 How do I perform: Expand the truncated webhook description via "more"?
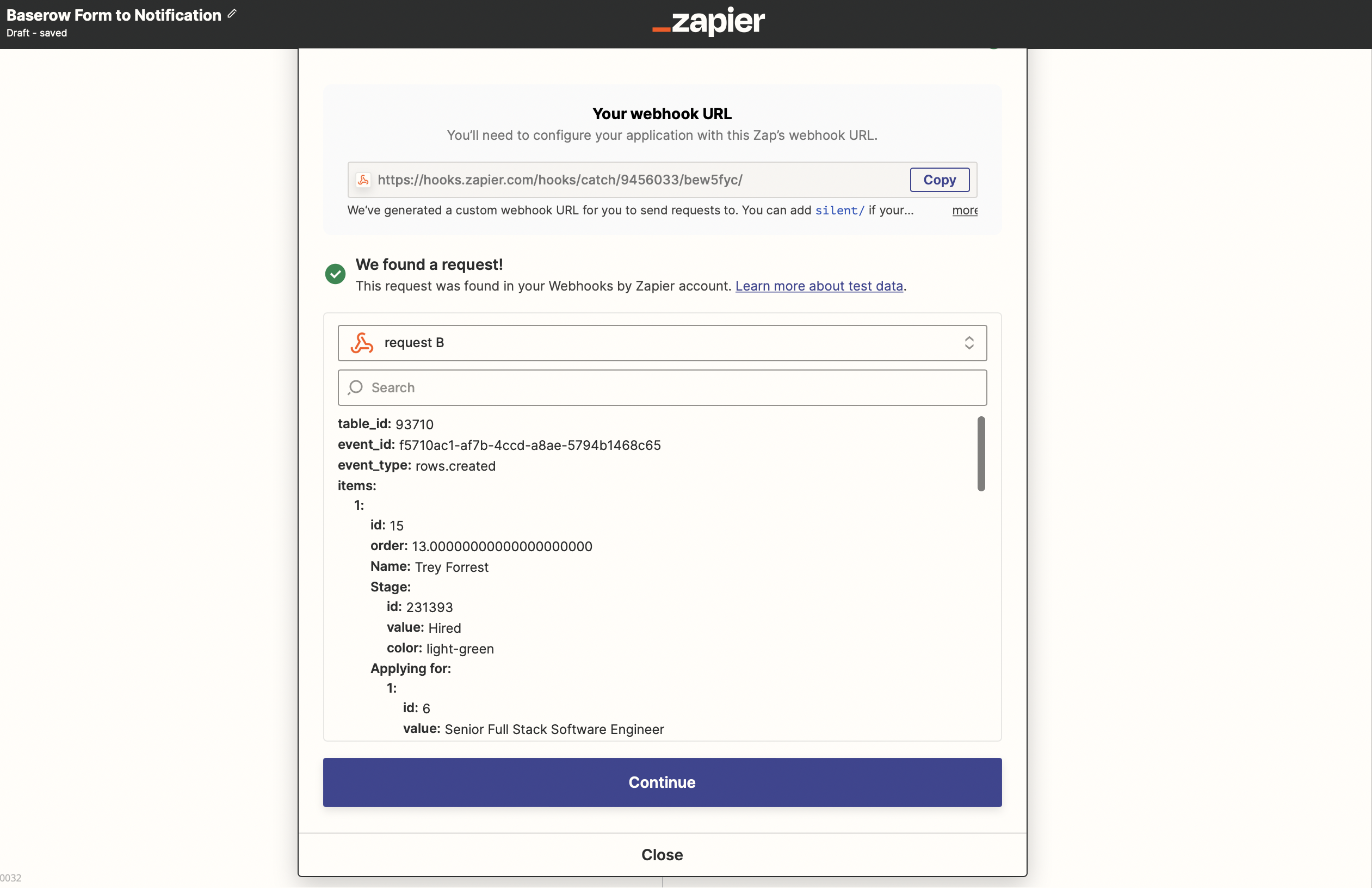click(965, 211)
